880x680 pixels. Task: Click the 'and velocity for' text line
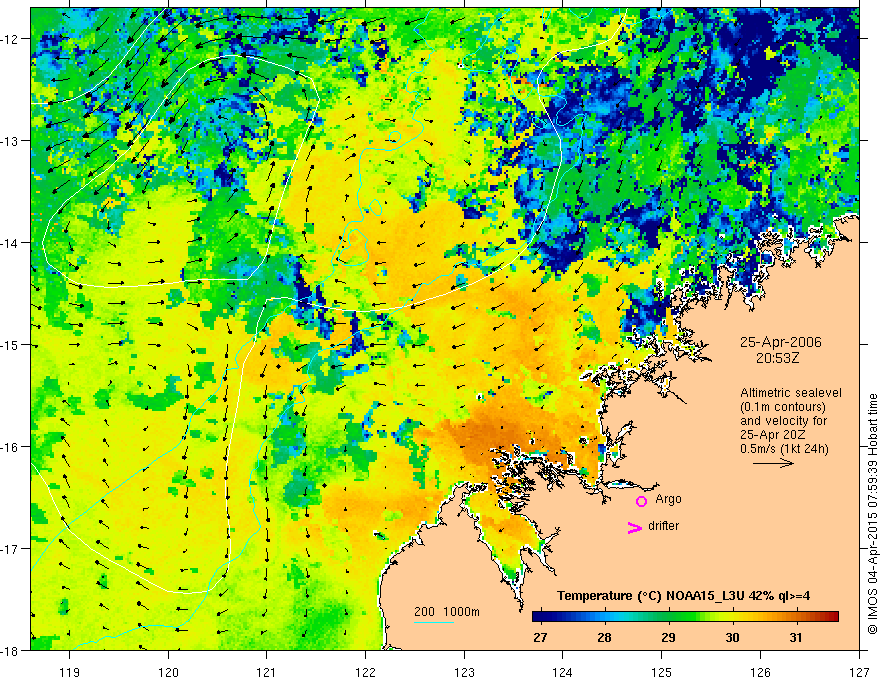pyautogui.click(x=783, y=421)
